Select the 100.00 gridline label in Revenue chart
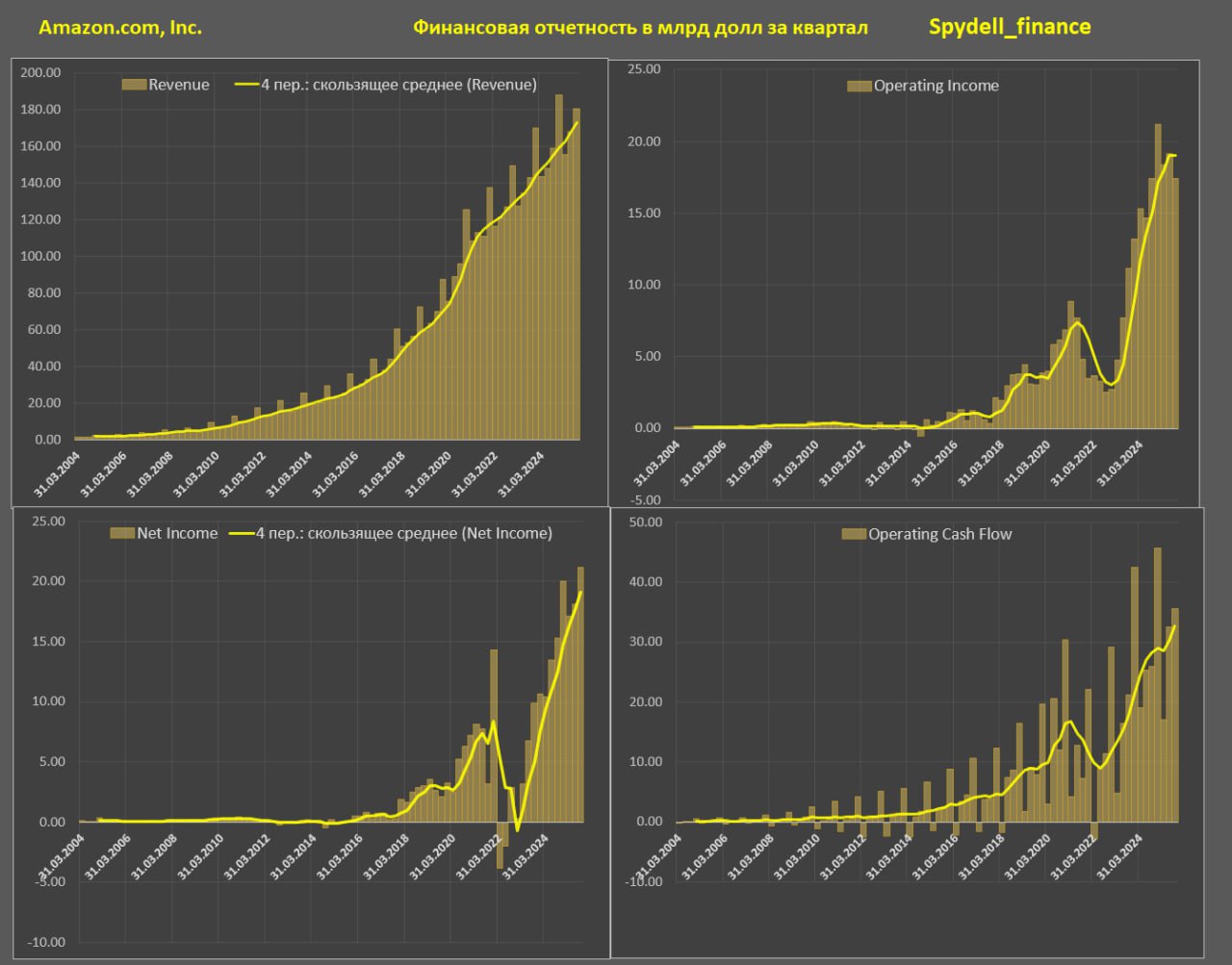Screen dimensions: 1232x965 point(41,257)
